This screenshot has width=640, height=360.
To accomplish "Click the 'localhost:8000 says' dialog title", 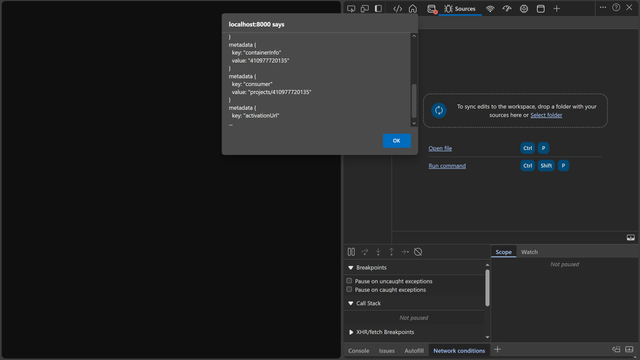I will (256, 24).
